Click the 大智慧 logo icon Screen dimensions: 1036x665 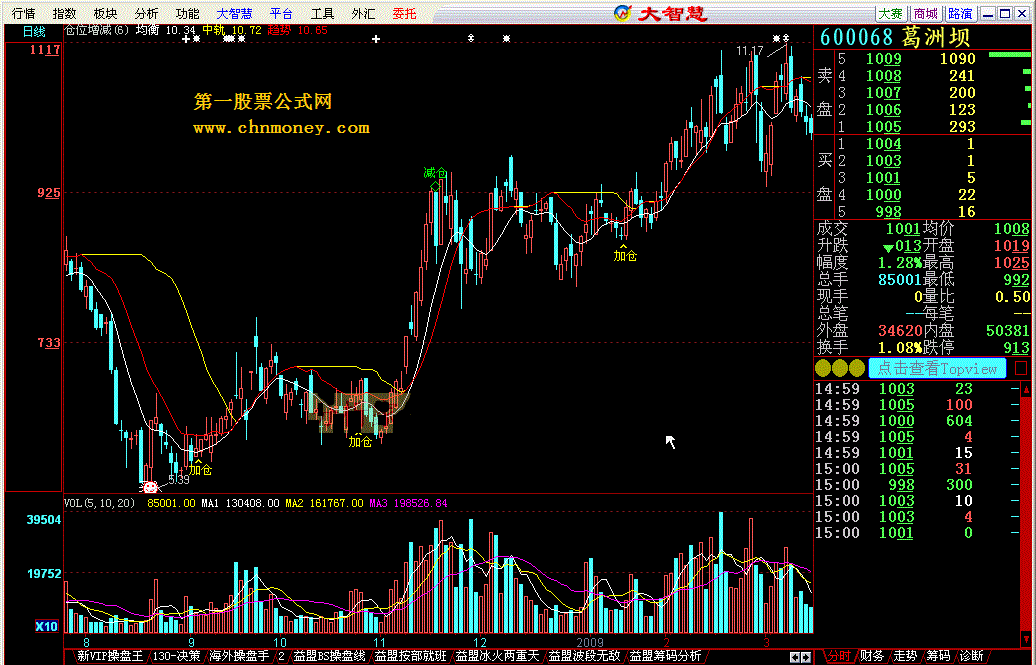pos(622,13)
